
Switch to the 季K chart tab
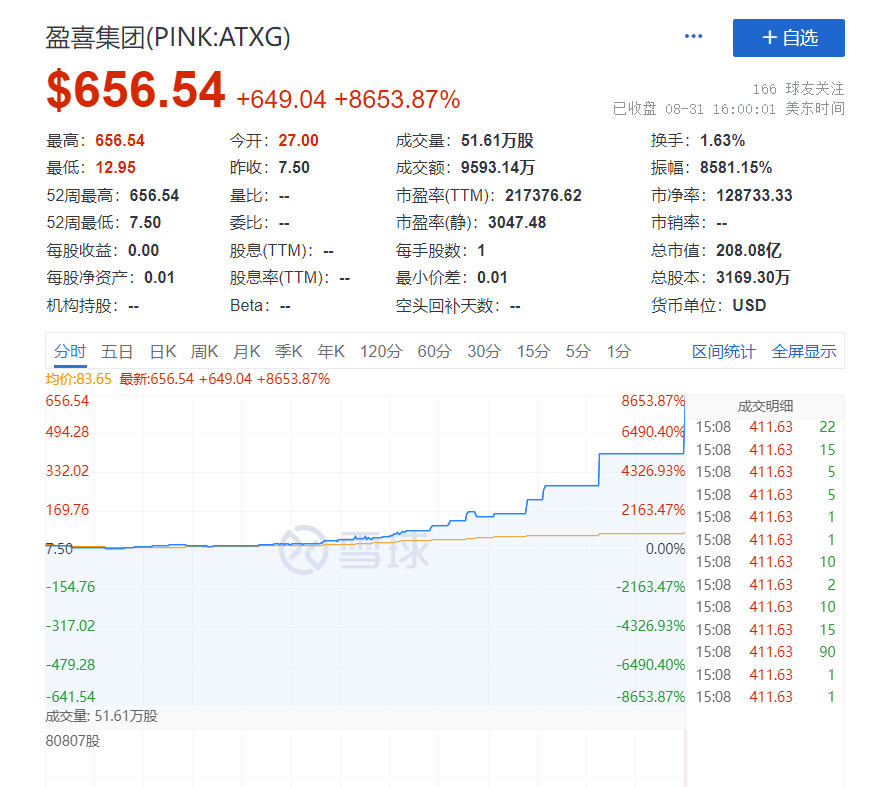tap(288, 352)
